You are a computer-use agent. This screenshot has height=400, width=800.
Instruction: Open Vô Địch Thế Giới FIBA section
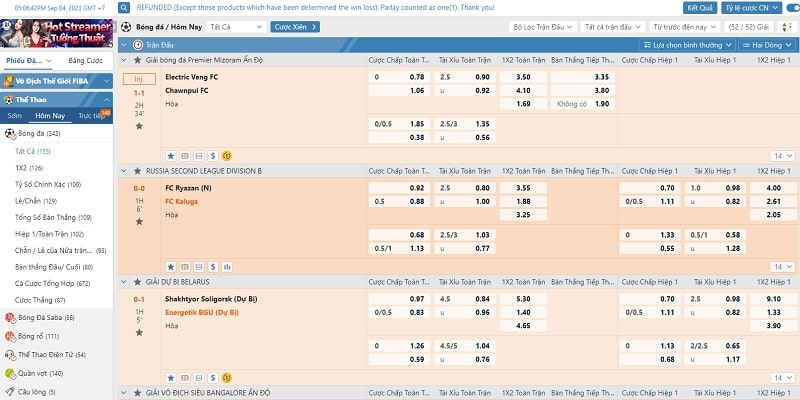(56, 81)
